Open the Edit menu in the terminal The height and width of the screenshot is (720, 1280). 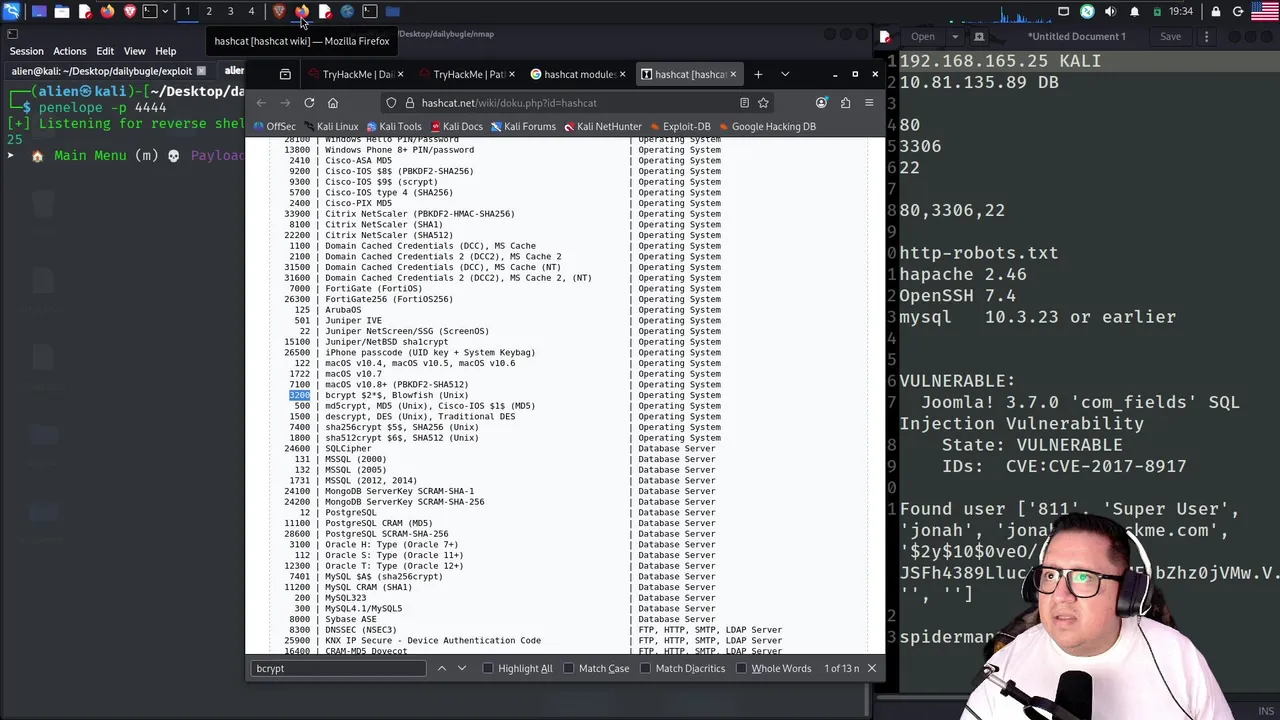pyautogui.click(x=105, y=51)
